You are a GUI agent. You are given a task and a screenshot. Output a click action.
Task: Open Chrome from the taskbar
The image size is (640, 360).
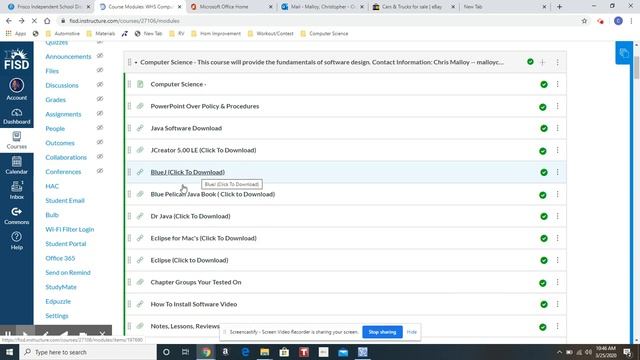[x=206, y=352]
